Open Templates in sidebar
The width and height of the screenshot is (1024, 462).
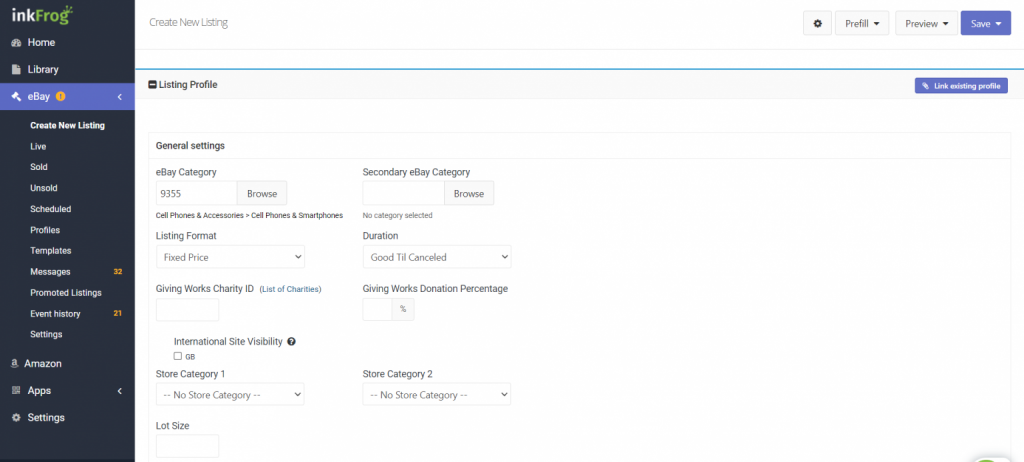tap(51, 251)
